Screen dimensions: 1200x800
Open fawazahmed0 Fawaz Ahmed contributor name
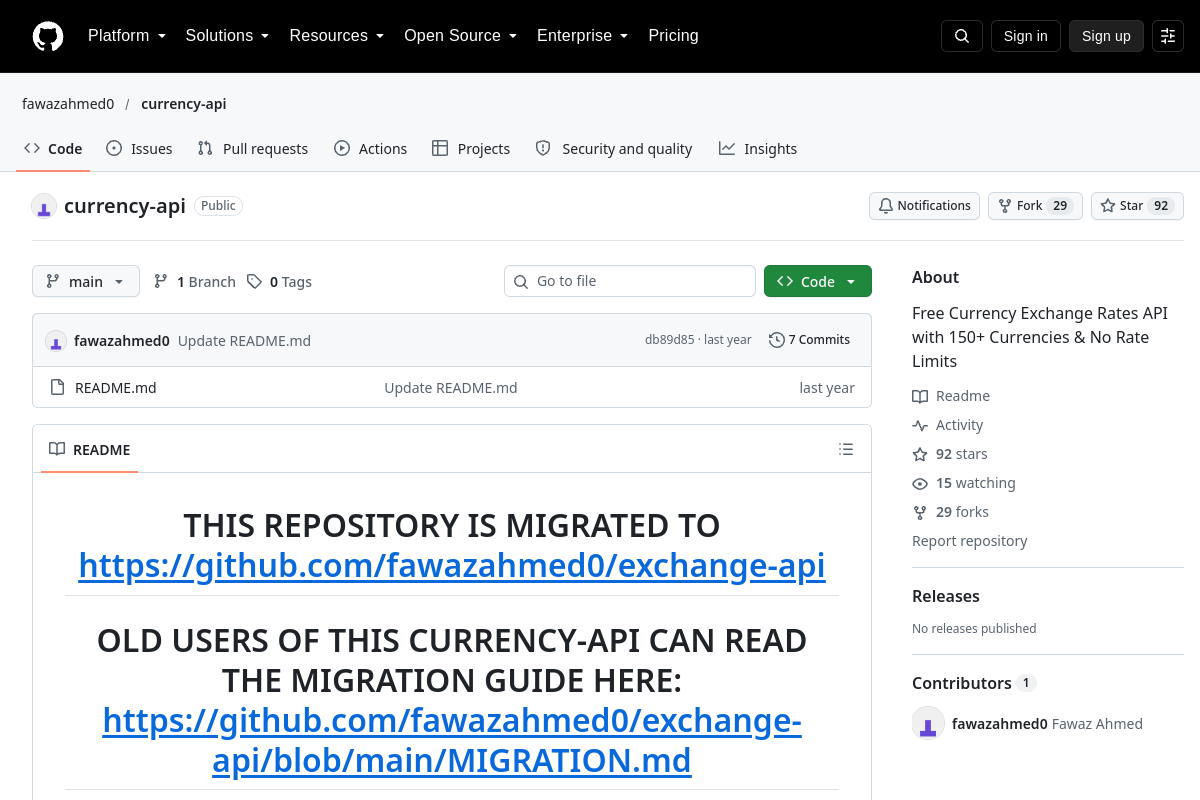coord(1047,724)
